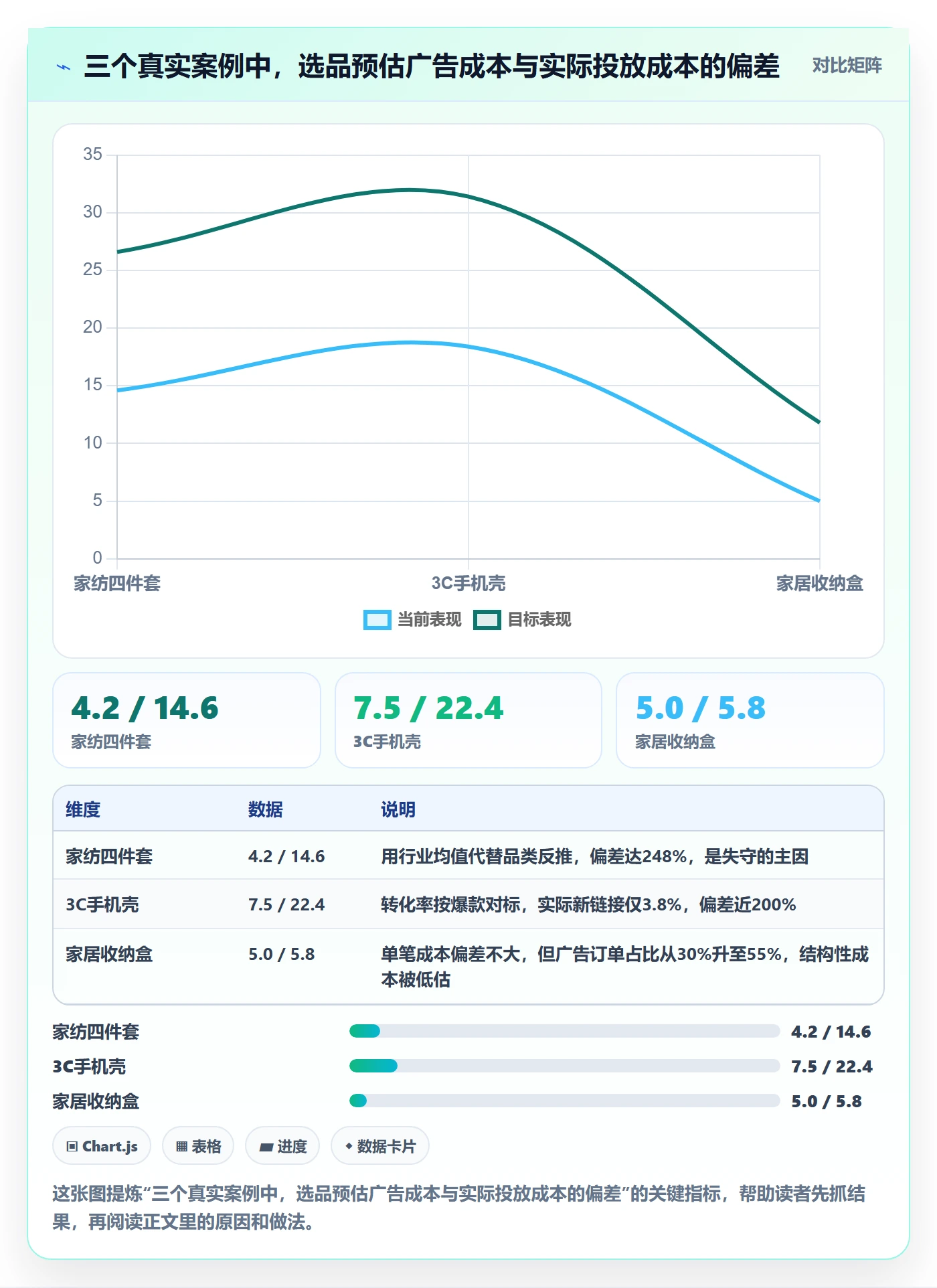This screenshot has width=937, height=1288.
Task: Click the 数据 table column header
Action: pos(266,809)
